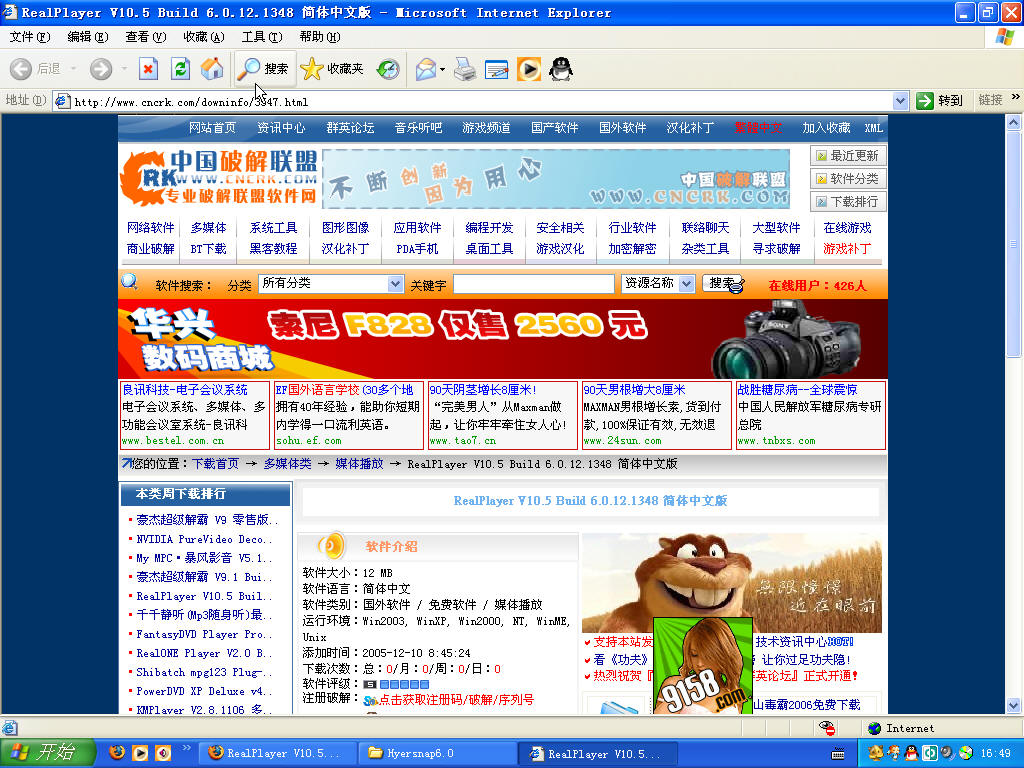
Task: Open the 编辑(E) menu
Action: tap(88, 37)
